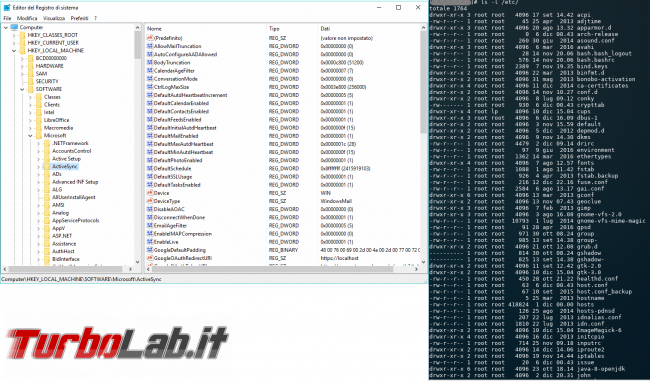Open the File menu

click(x=7, y=18)
